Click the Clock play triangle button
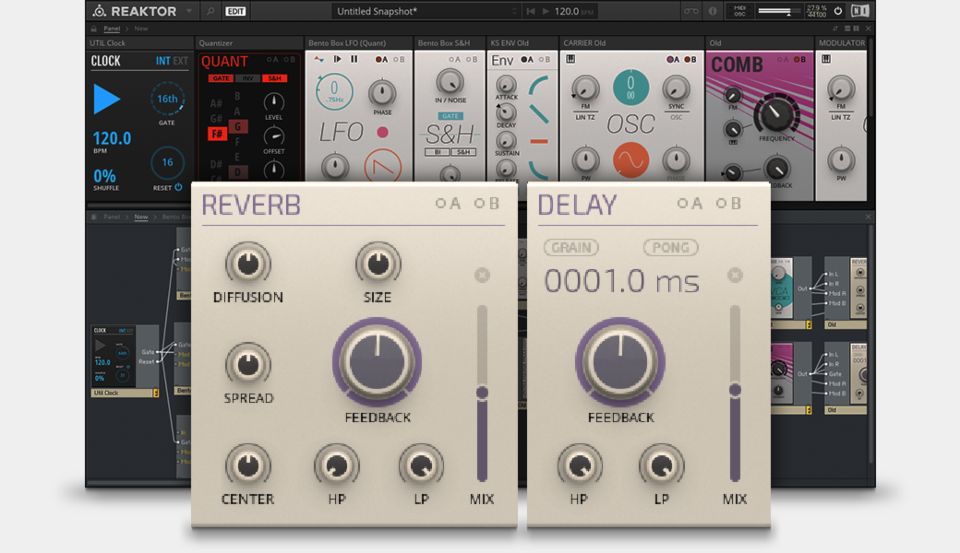The height and width of the screenshot is (553, 960). tap(107, 99)
